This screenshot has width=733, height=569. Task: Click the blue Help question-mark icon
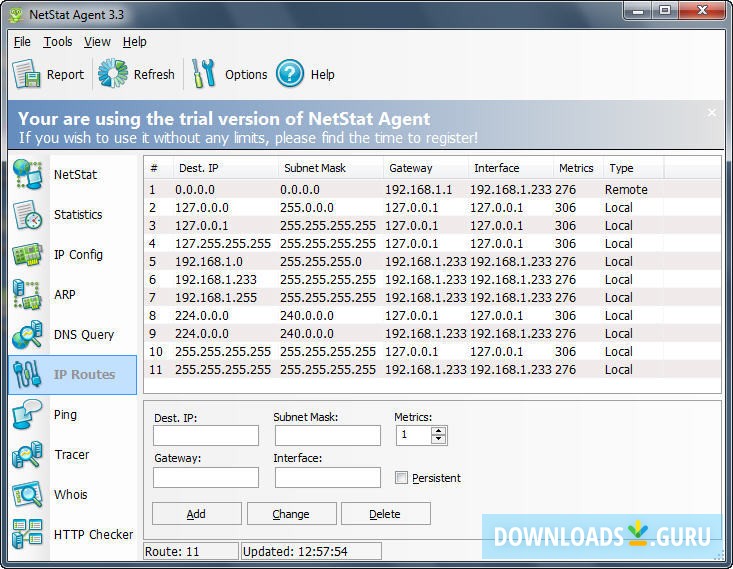[290, 74]
